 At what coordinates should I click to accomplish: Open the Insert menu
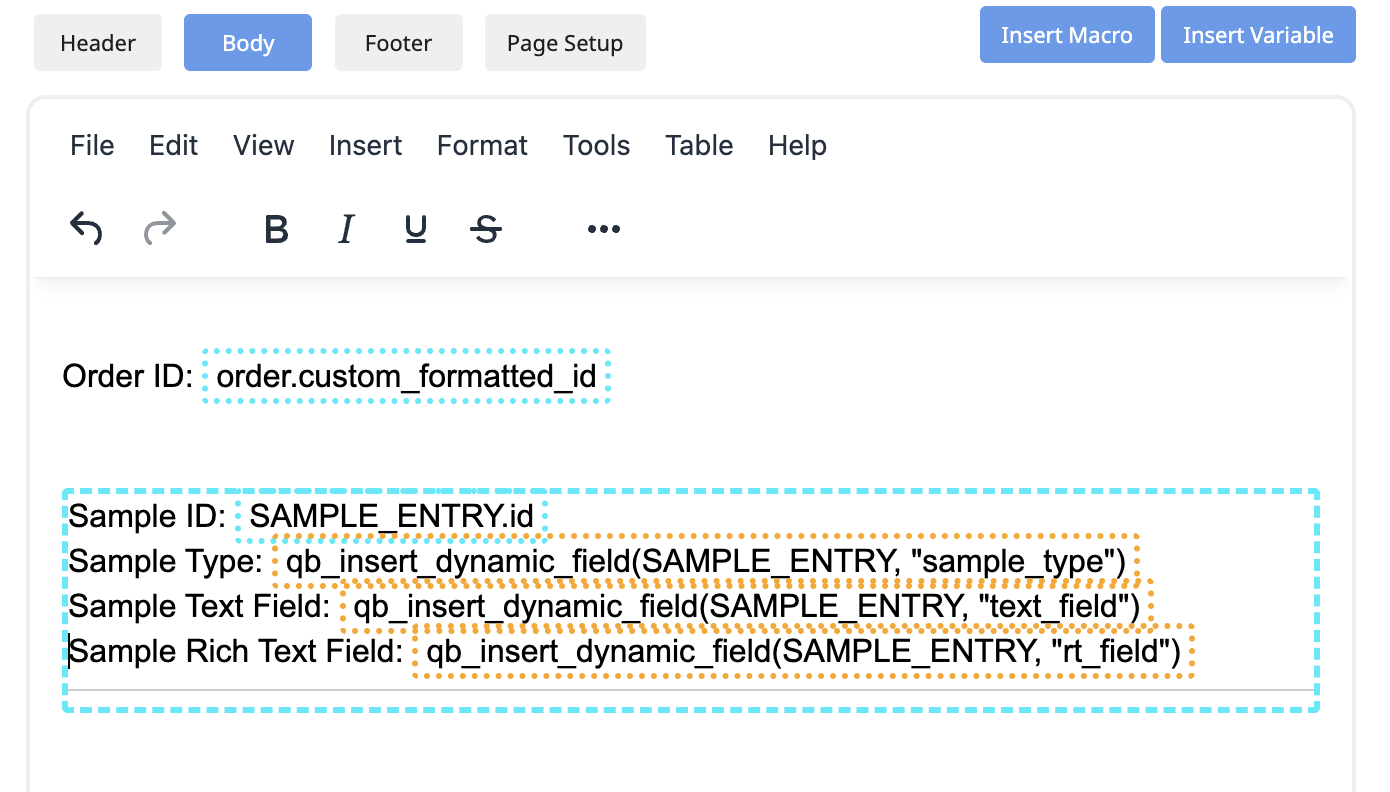366,145
